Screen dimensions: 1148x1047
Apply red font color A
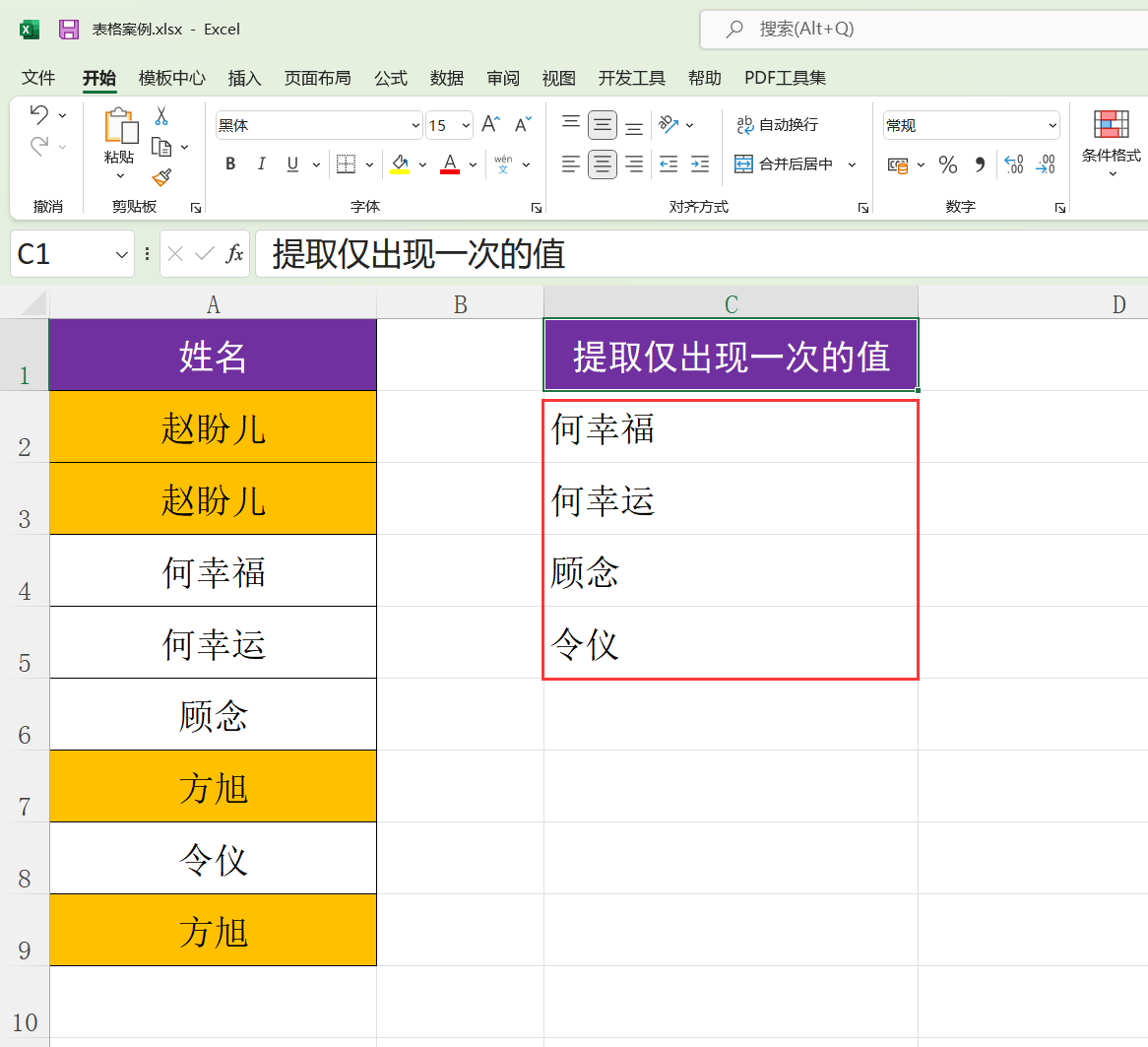point(450,164)
